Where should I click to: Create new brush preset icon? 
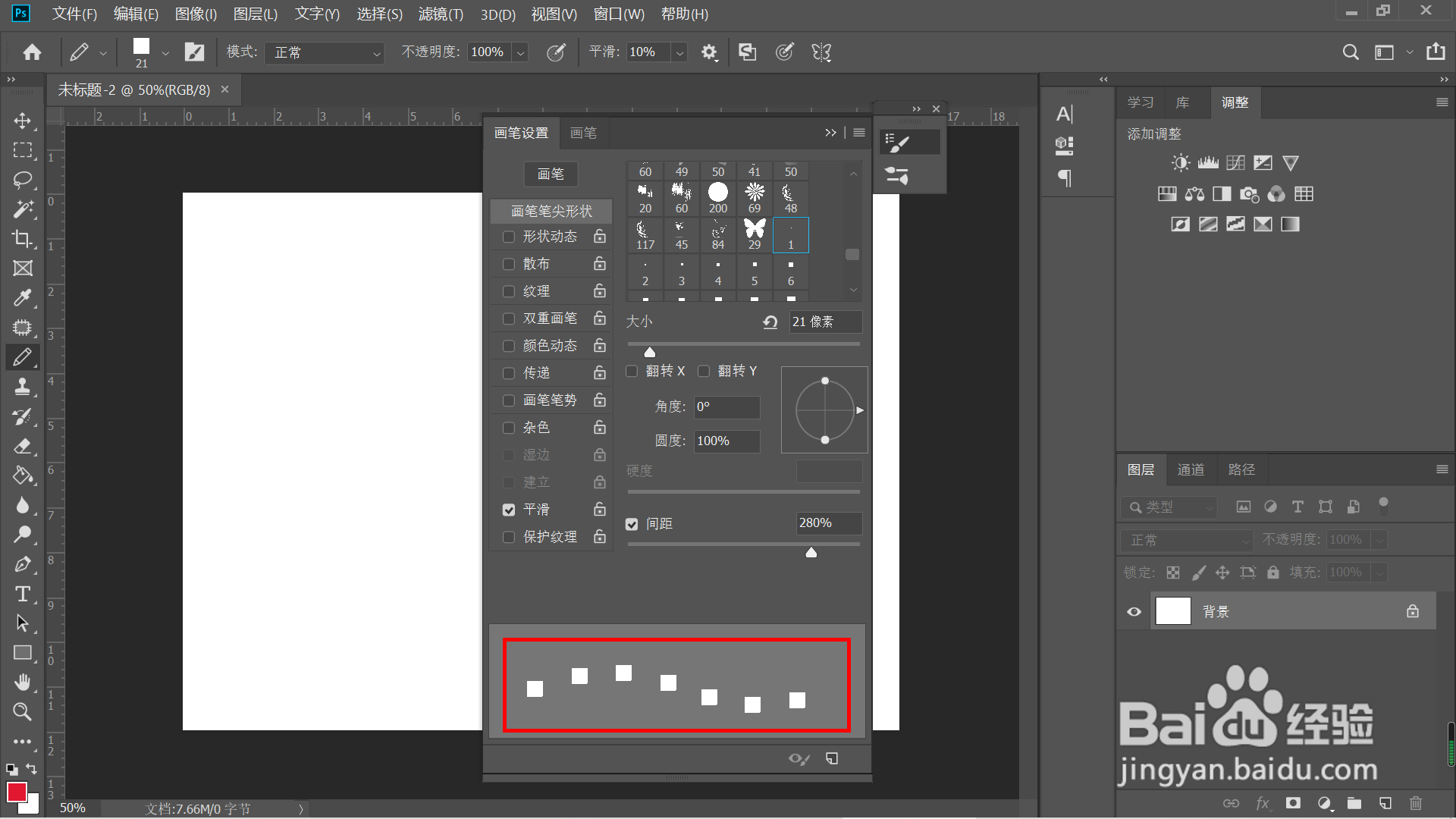pyautogui.click(x=832, y=758)
